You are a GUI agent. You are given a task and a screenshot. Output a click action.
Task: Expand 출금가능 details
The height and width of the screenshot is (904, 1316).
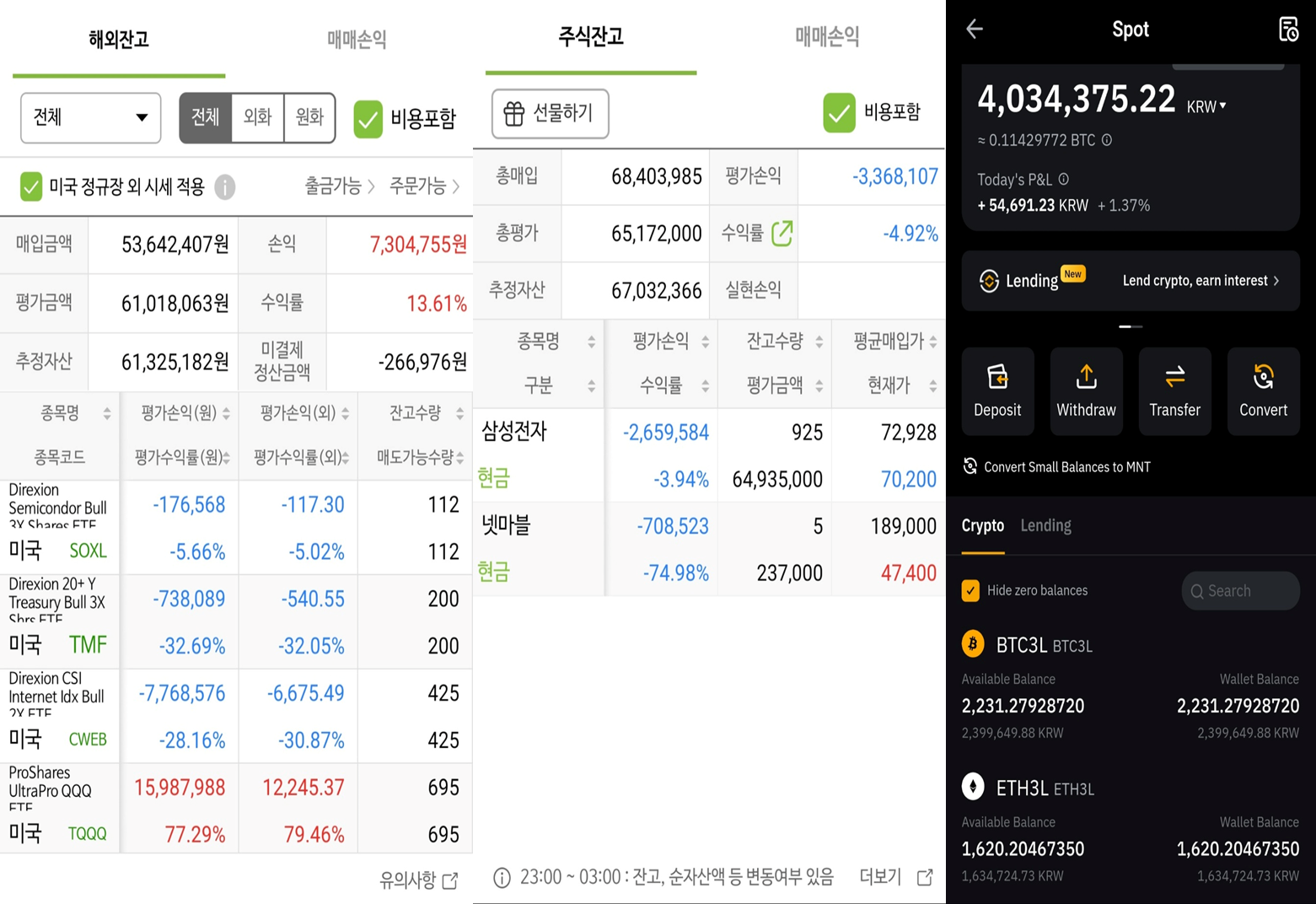[340, 186]
